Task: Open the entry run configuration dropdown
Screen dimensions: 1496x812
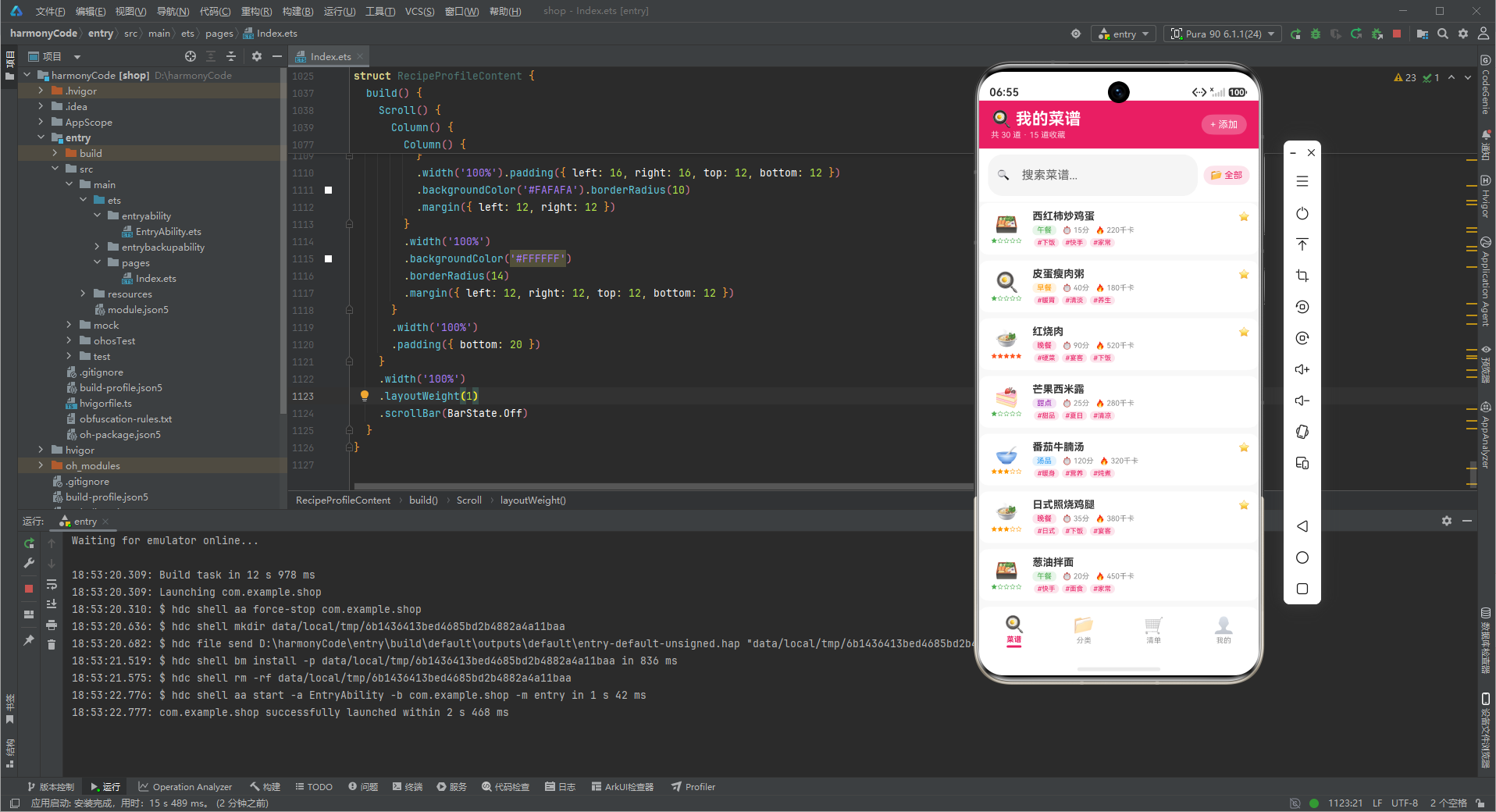Action: pos(1124,34)
